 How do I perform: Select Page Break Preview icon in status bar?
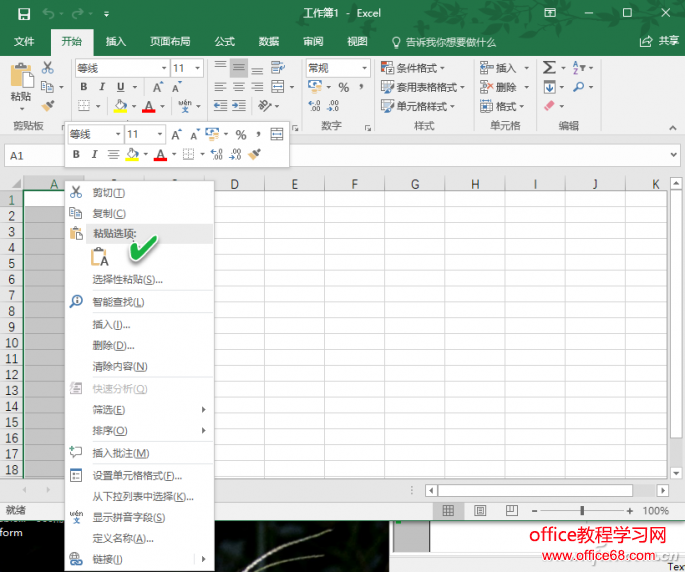click(x=512, y=510)
